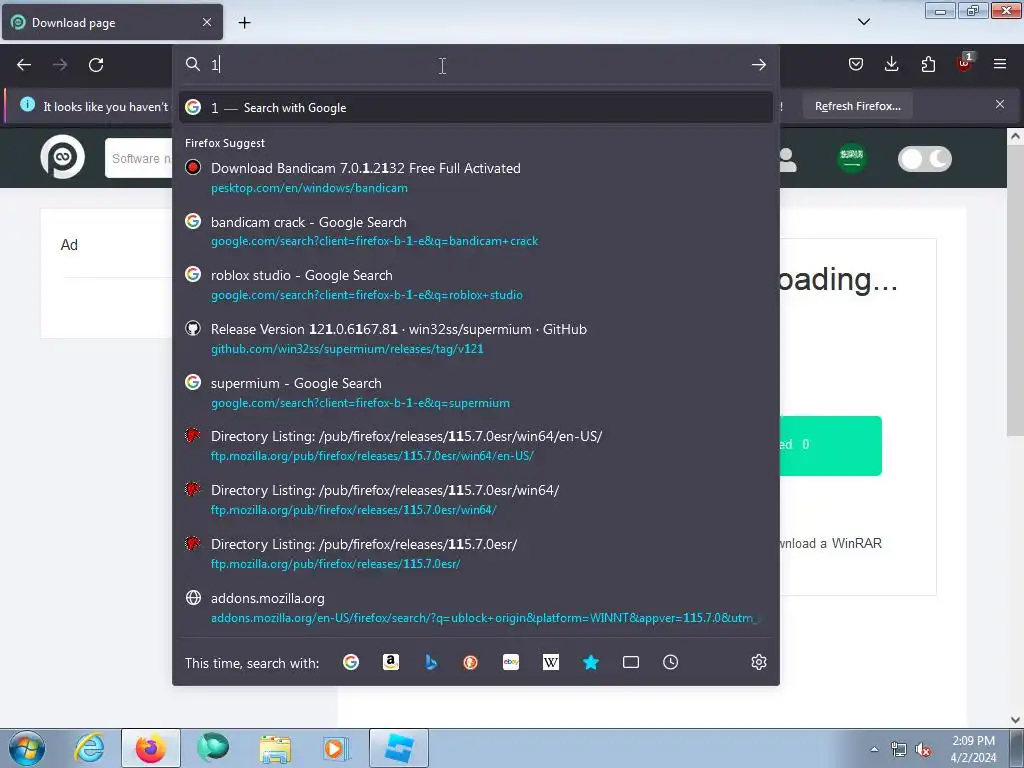Open the Firefox hamburger menu
This screenshot has width=1024, height=768.
tap(1000, 64)
